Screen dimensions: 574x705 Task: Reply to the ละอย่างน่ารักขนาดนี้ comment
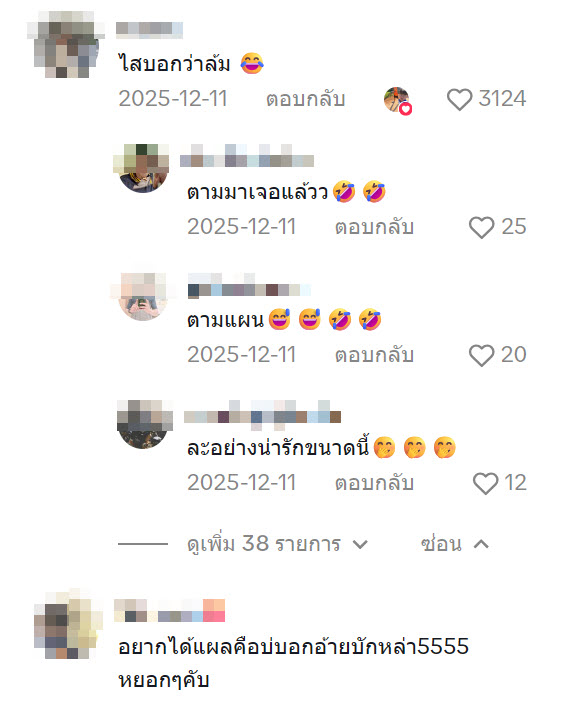374,484
